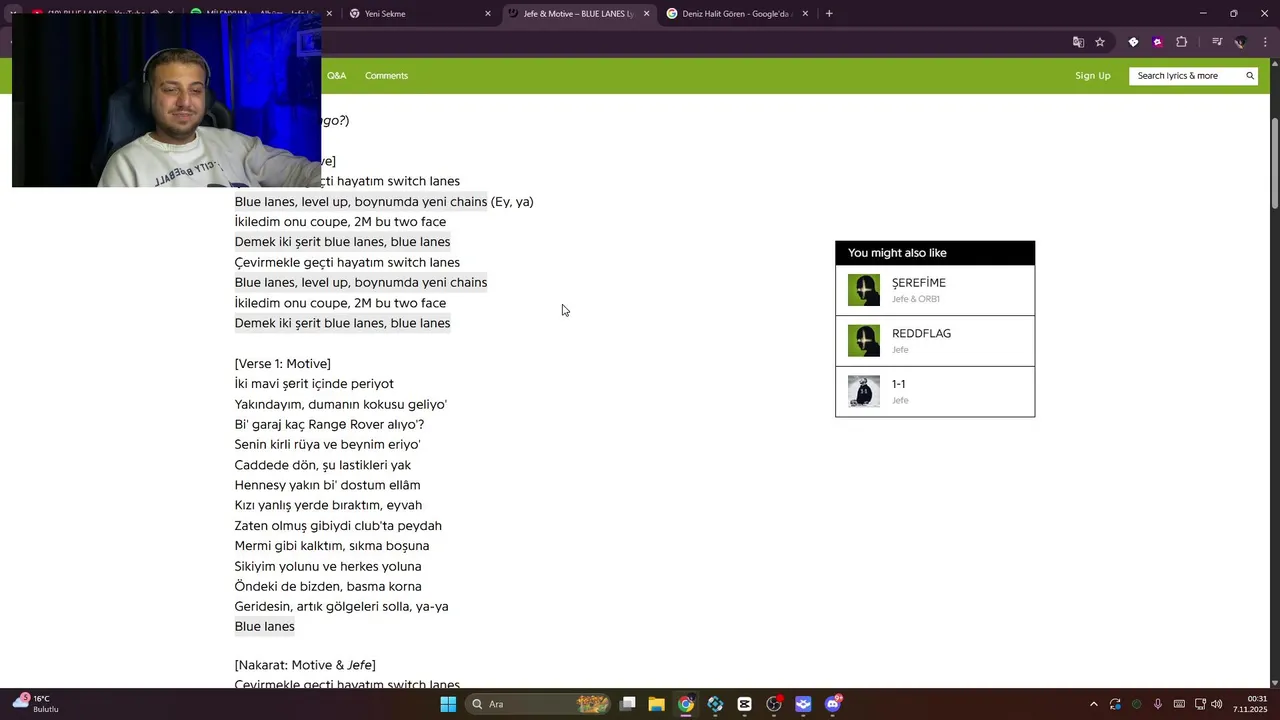
Task: Open File Explorer from the taskbar
Action: [657, 704]
